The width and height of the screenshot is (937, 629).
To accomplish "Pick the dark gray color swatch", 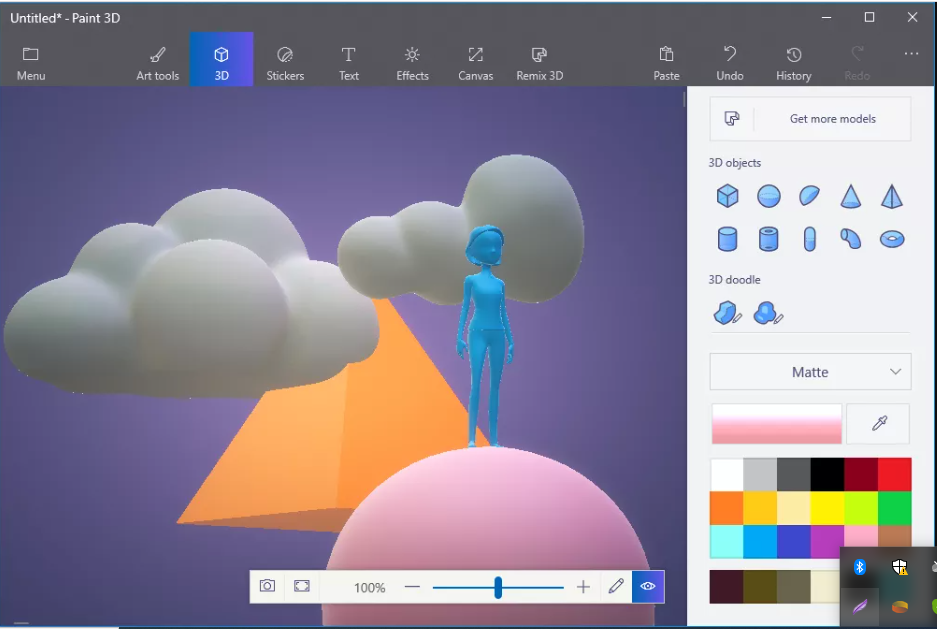I will (x=794, y=474).
